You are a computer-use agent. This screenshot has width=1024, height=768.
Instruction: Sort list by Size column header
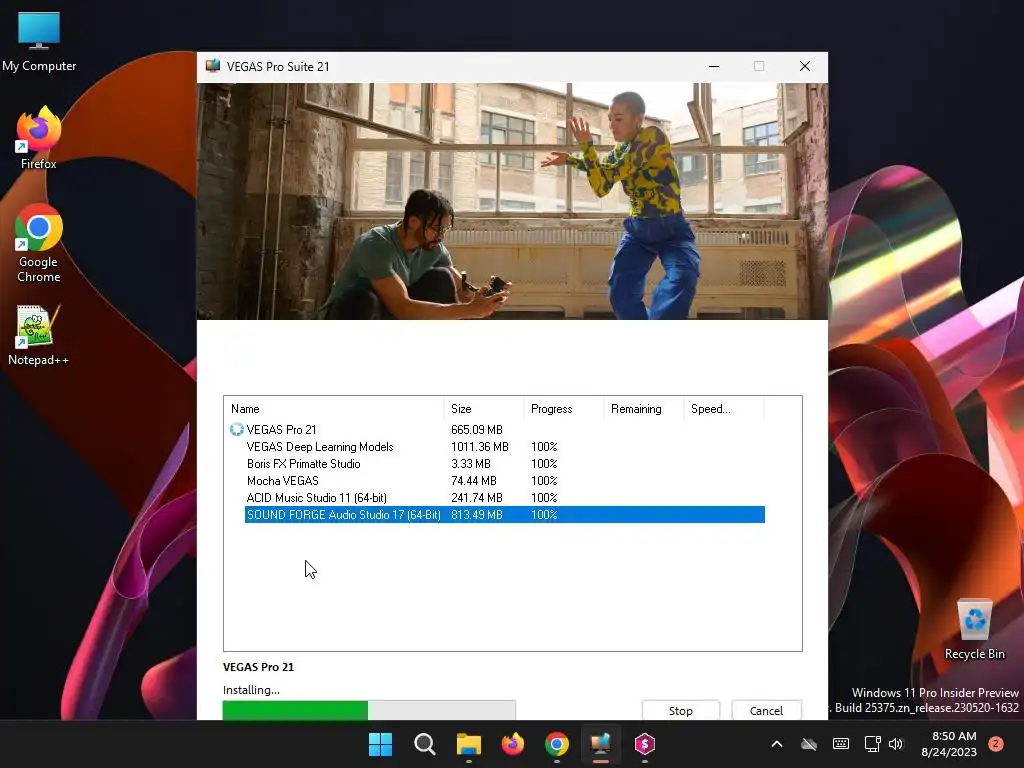(x=483, y=409)
